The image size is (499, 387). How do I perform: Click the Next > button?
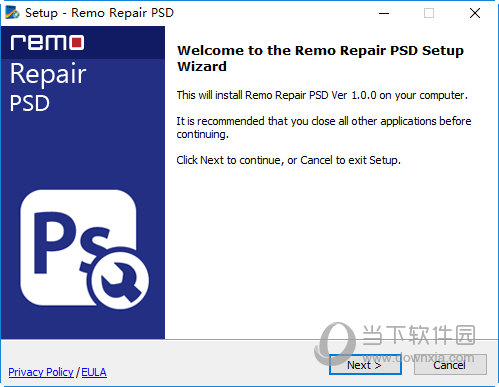tap(365, 365)
